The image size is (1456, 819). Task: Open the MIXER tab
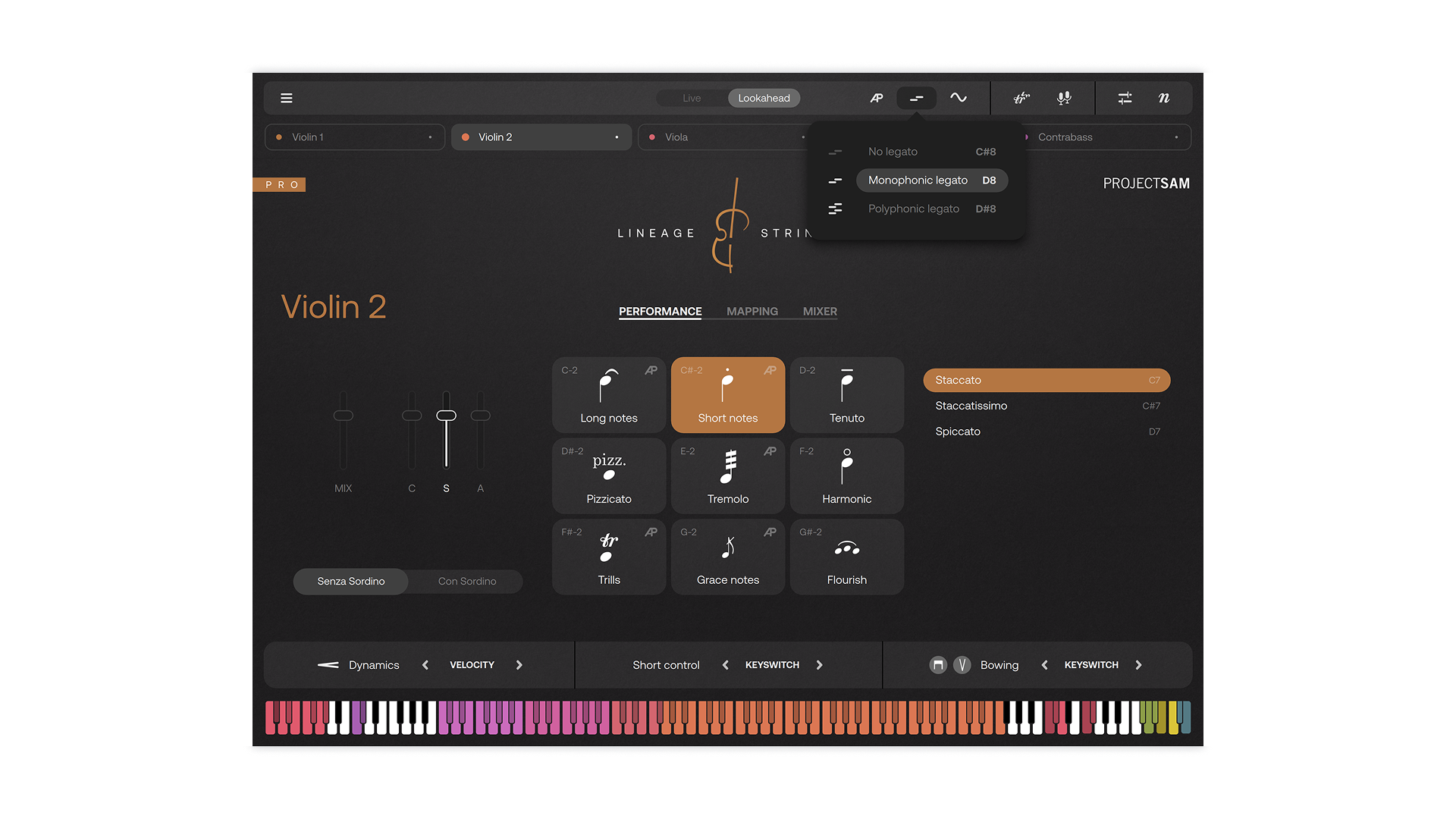click(x=820, y=312)
